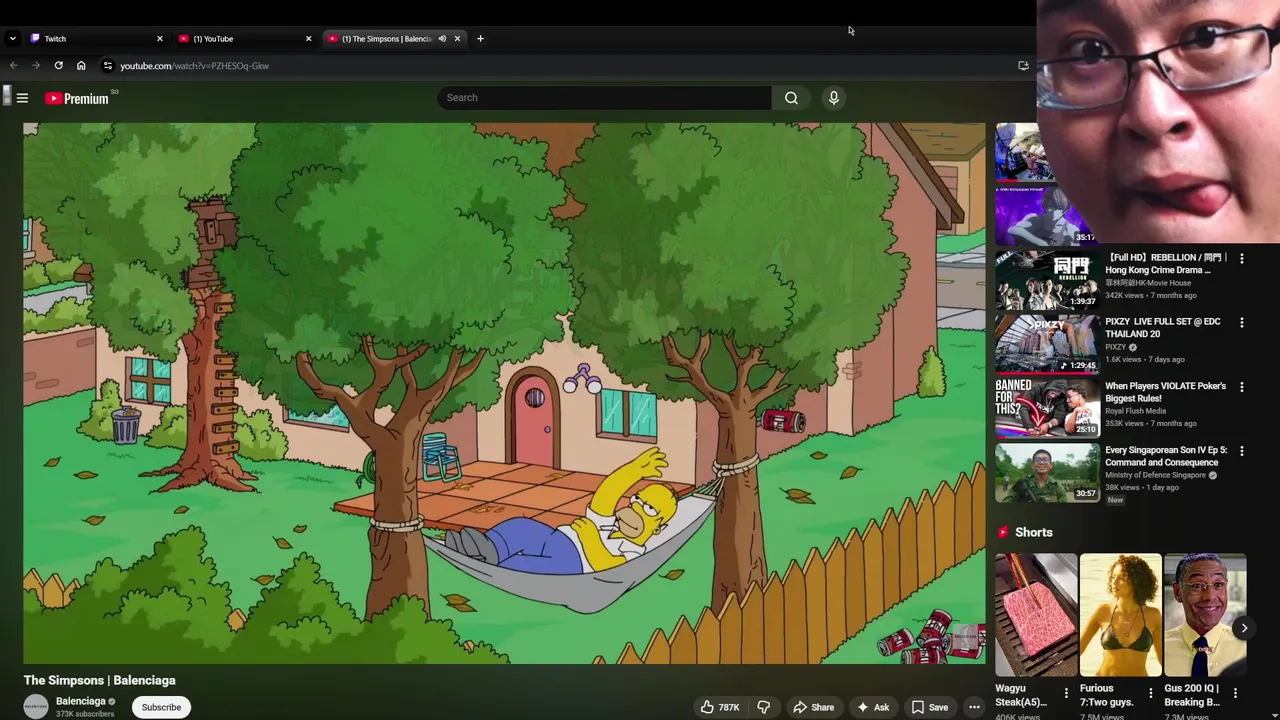Open REBELLION Hong Kong Crime Drama thumbnail
Screen dimensions: 1280x720
coord(1046,280)
